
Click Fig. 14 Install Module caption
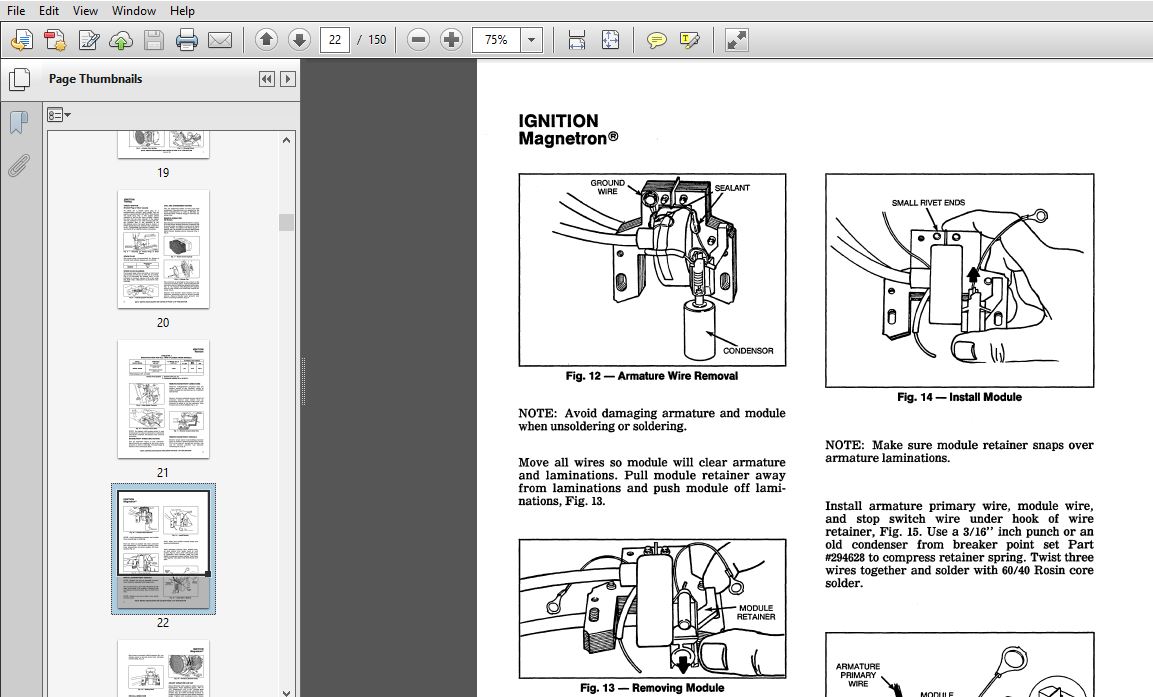click(x=959, y=397)
